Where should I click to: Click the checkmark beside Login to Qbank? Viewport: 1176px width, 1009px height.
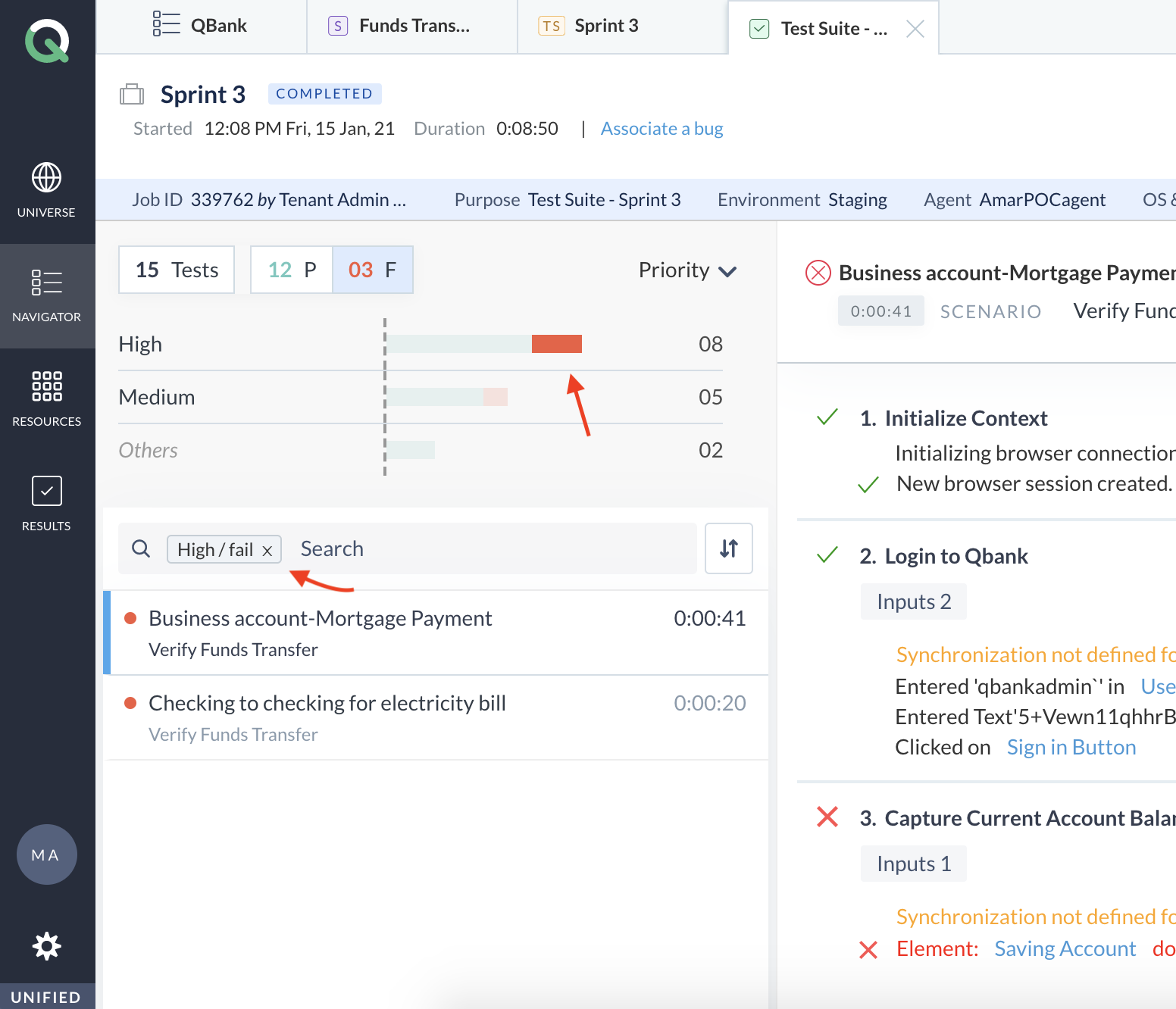click(827, 554)
